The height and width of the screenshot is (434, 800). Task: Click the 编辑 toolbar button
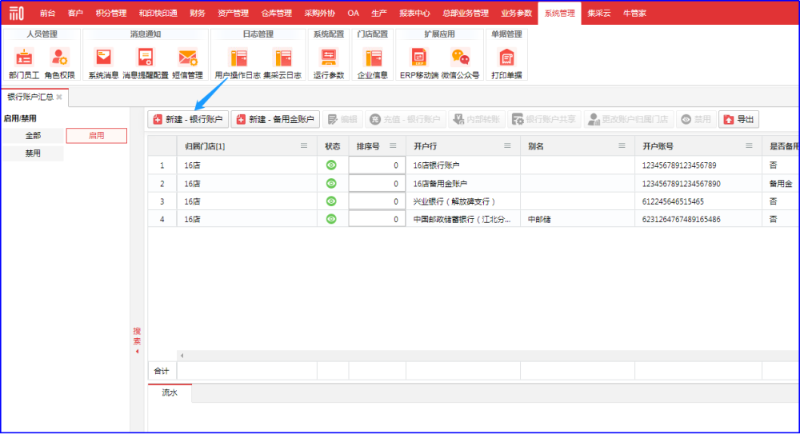342,119
